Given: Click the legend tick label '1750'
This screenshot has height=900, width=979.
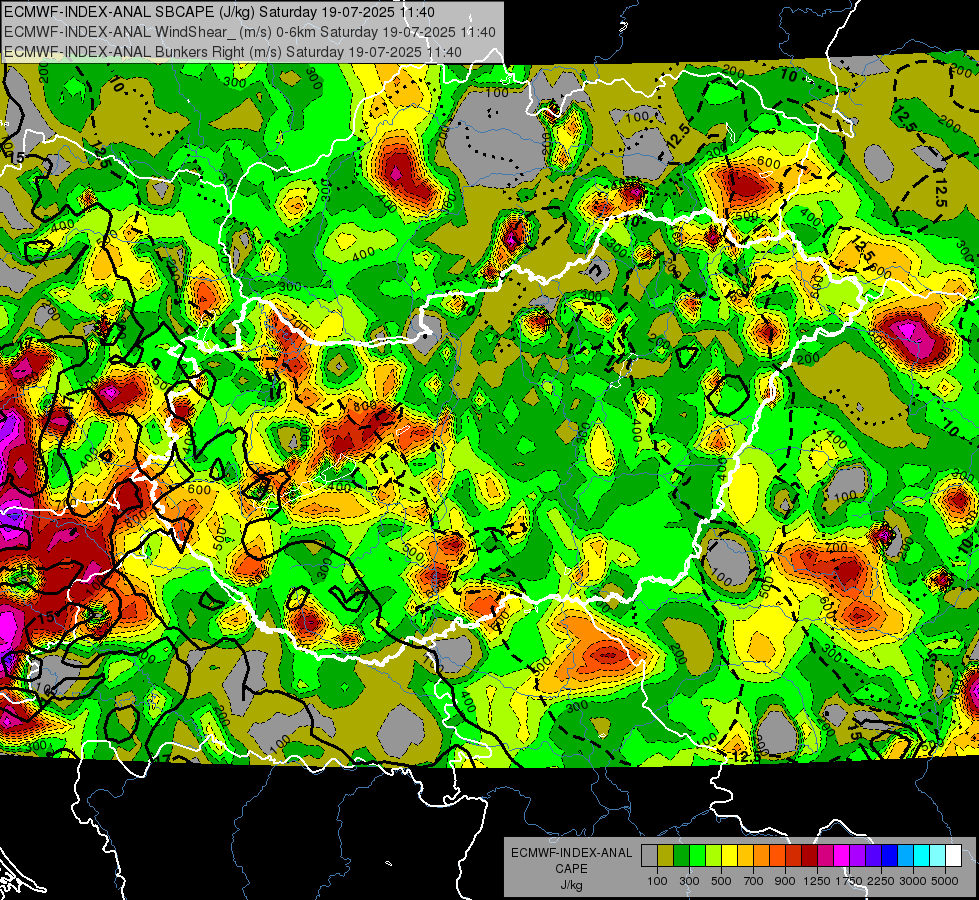Looking at the screenshot, I should pos(849,881).
